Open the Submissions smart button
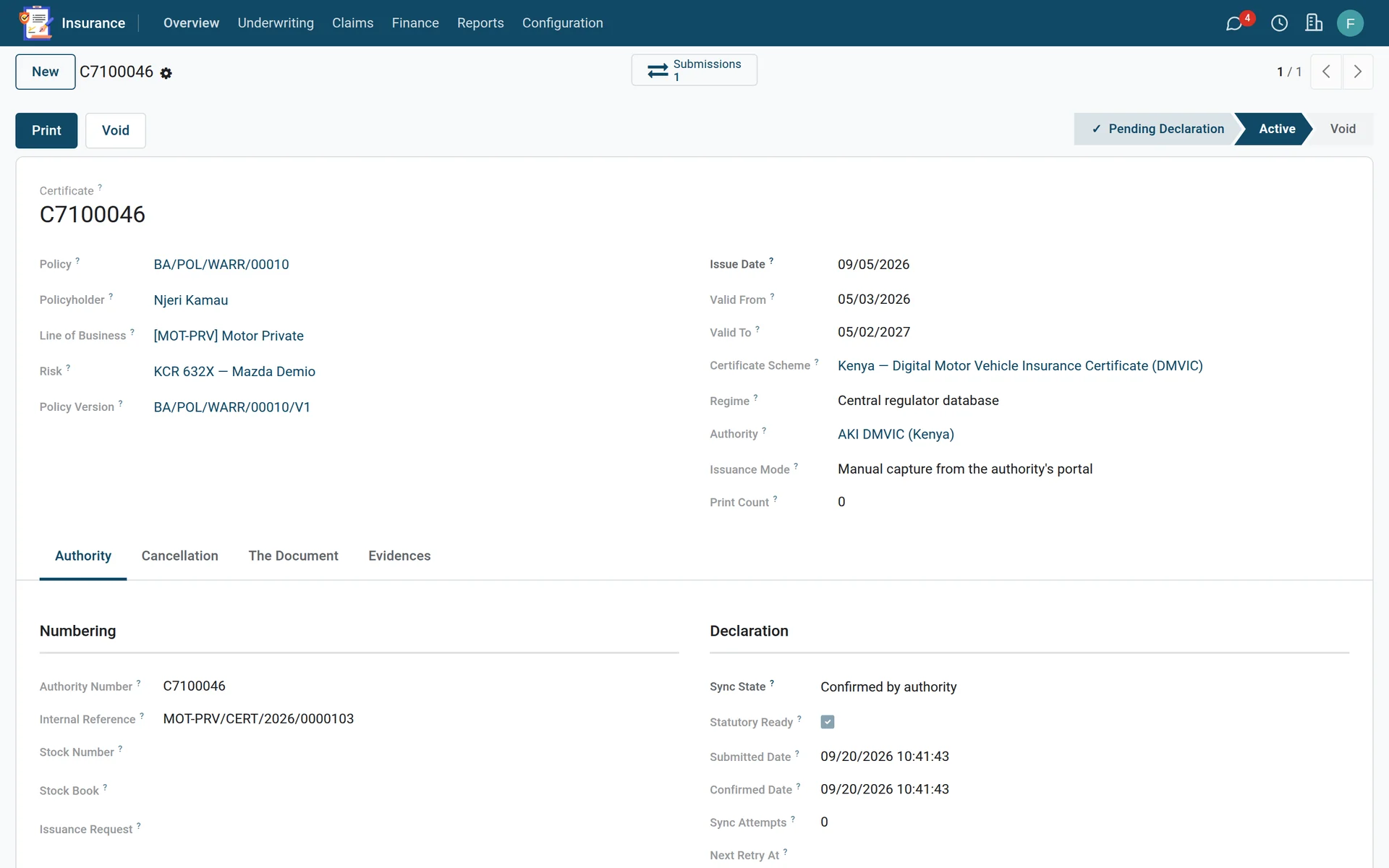The image size is (1389, 868). click(694, 70)
